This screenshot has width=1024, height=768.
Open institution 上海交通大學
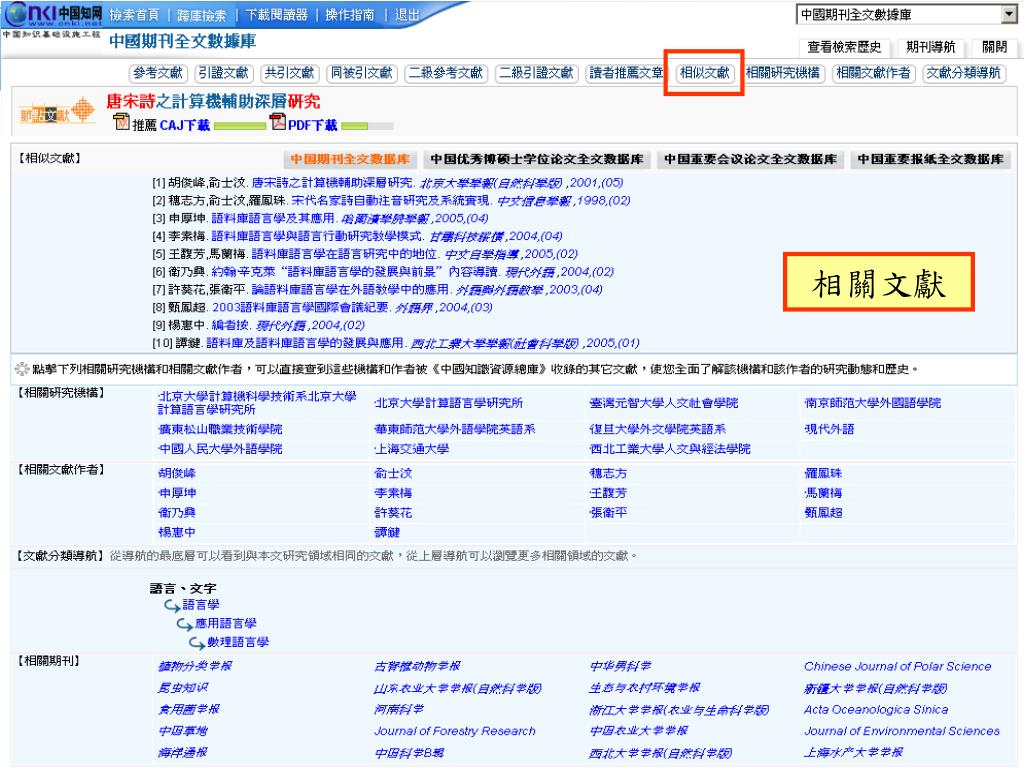tap(411, 449)
